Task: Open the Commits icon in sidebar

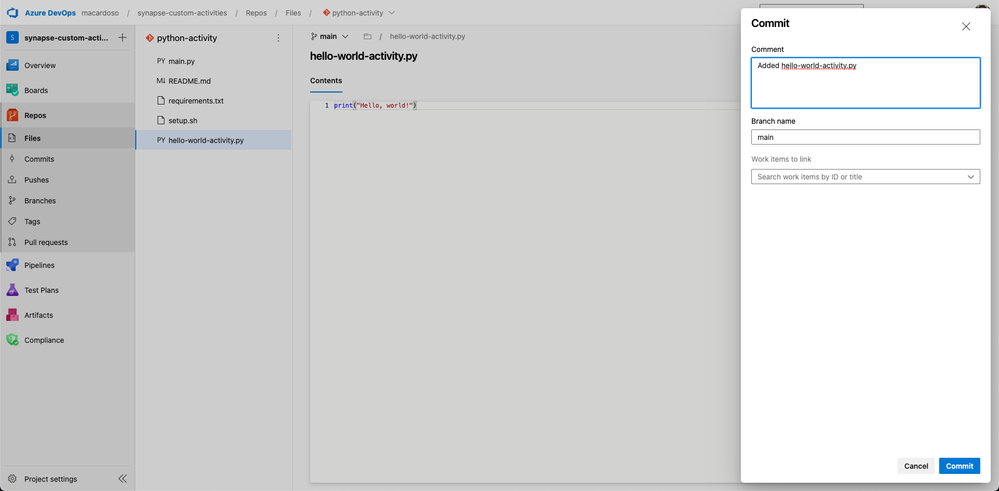Action: coord(11,159)
